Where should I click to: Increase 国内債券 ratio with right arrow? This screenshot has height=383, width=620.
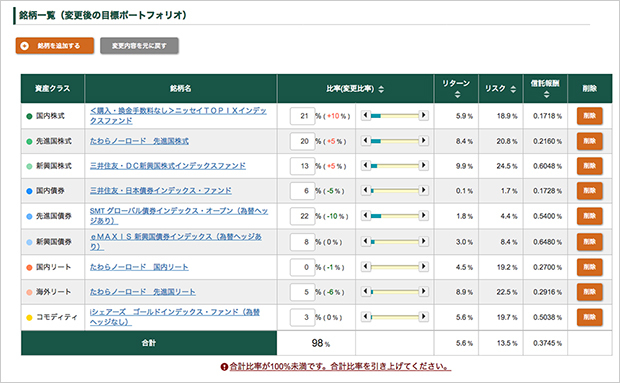(x=423, y=190)
